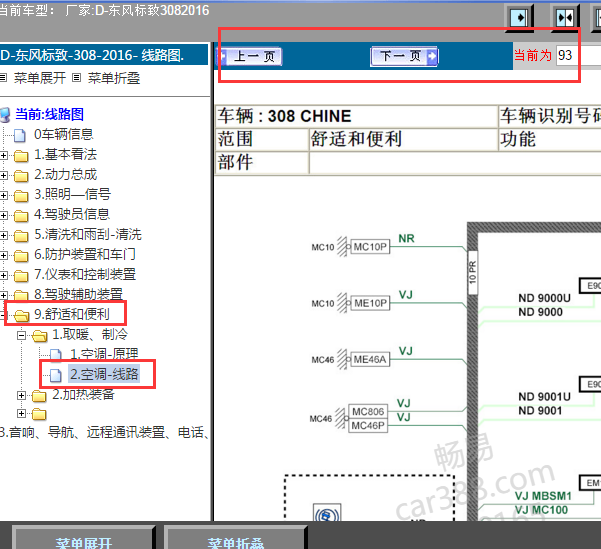Expand the 3.照明—信号 folder plus box

point(3,195)
